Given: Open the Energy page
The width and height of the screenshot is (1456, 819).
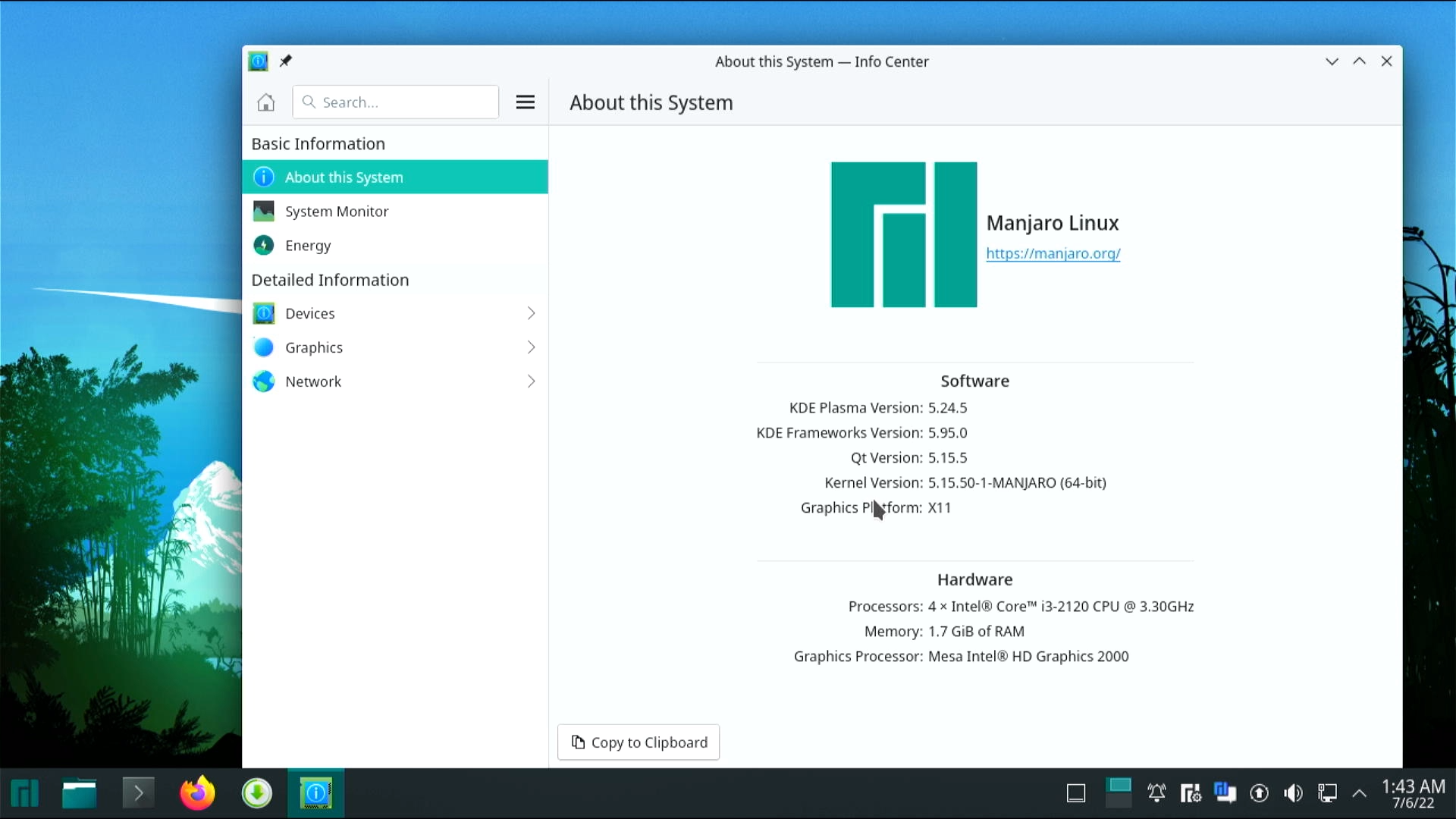Looking at the screenshot, I should 395,245.
